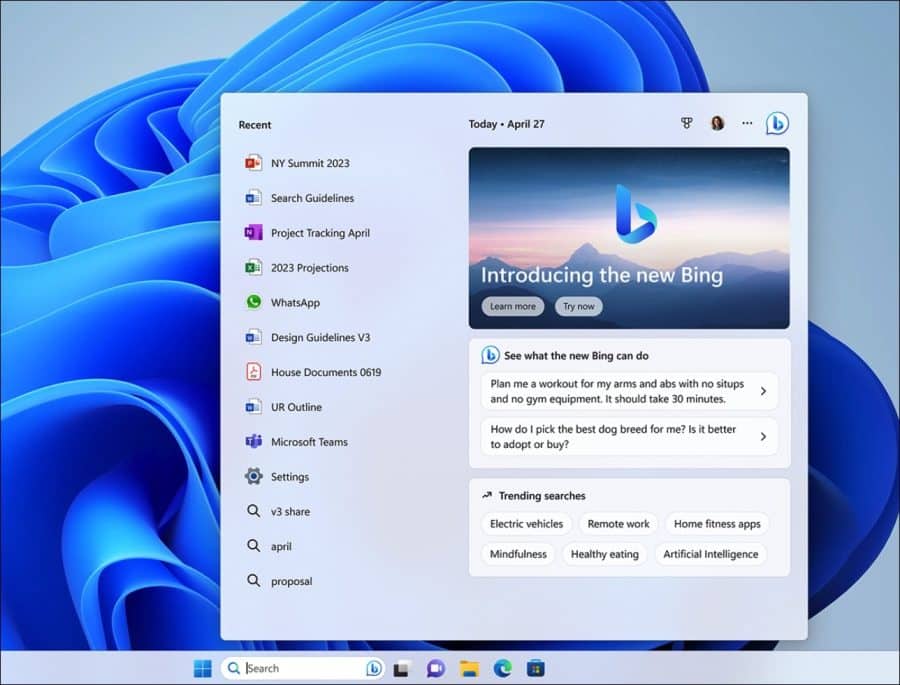The width and height of the screenshot is (900, 685).
Task: Open File Explorer from the taskbar
Action: pos(469,668)
